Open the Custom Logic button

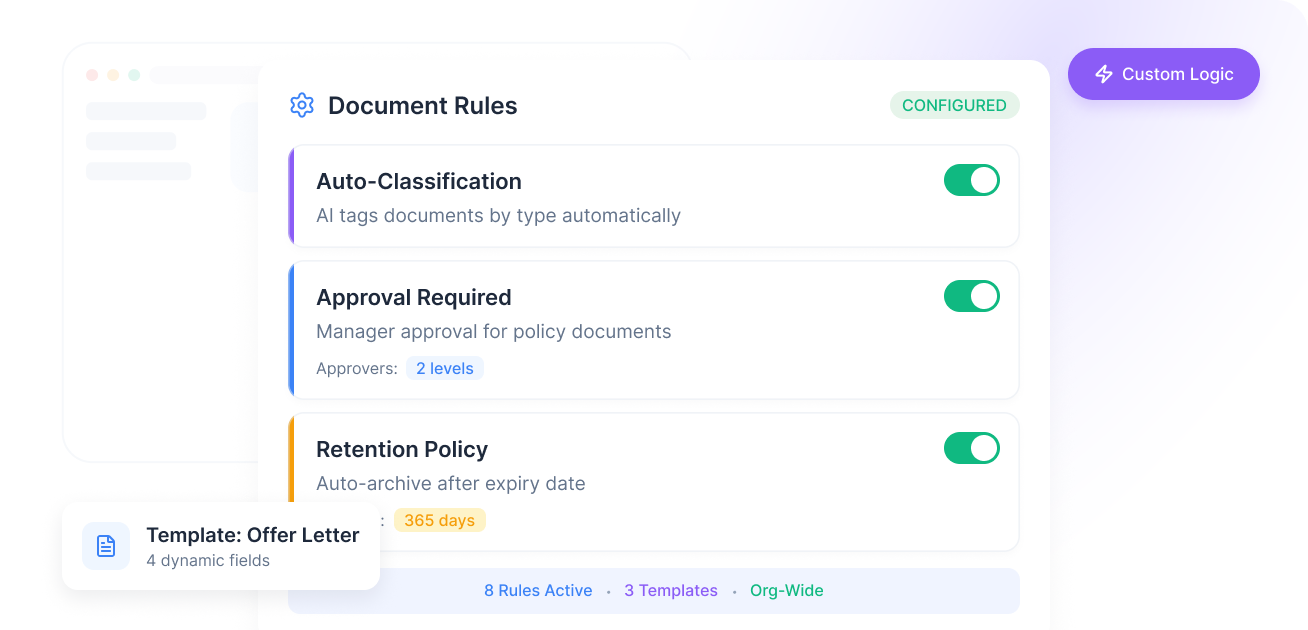(1164, 74)
